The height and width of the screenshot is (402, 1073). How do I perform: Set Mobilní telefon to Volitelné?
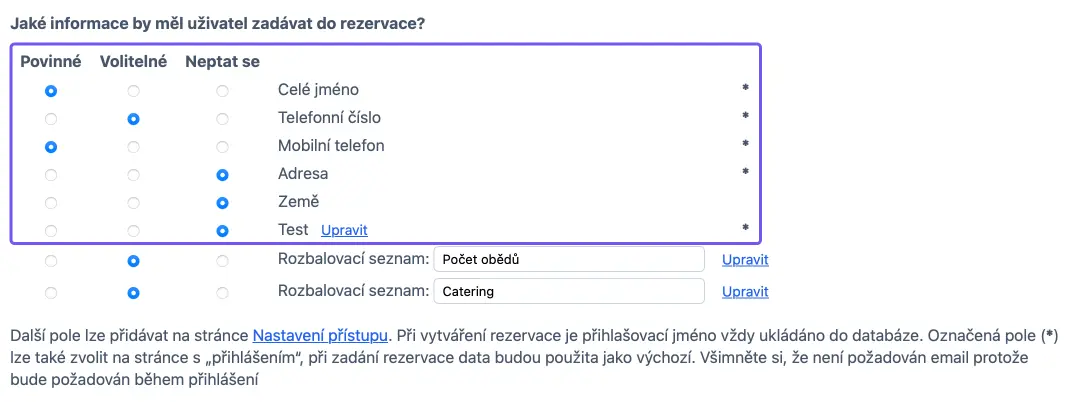coord(133,147)
